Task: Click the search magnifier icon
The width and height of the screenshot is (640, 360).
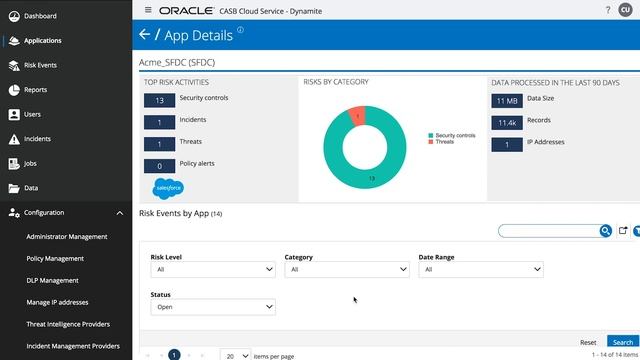Action: tap(606, 231)
